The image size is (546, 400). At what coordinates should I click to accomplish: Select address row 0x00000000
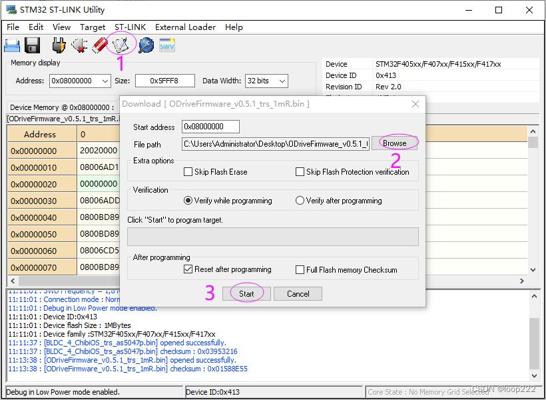coord(41,151)
